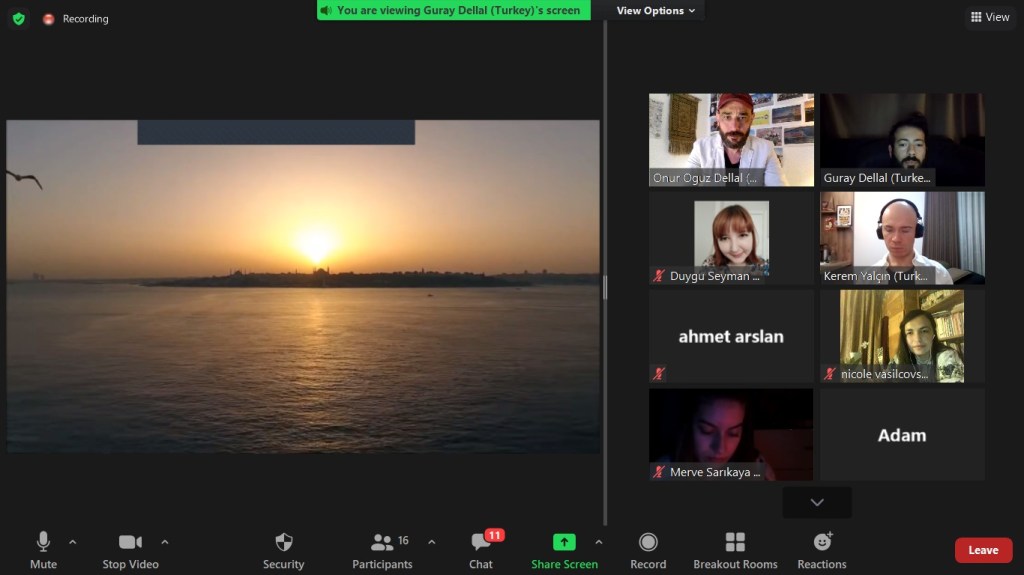Open the Chat window
The height and width of the screenshot is (575, 1024).
click(x=481, y=549)
